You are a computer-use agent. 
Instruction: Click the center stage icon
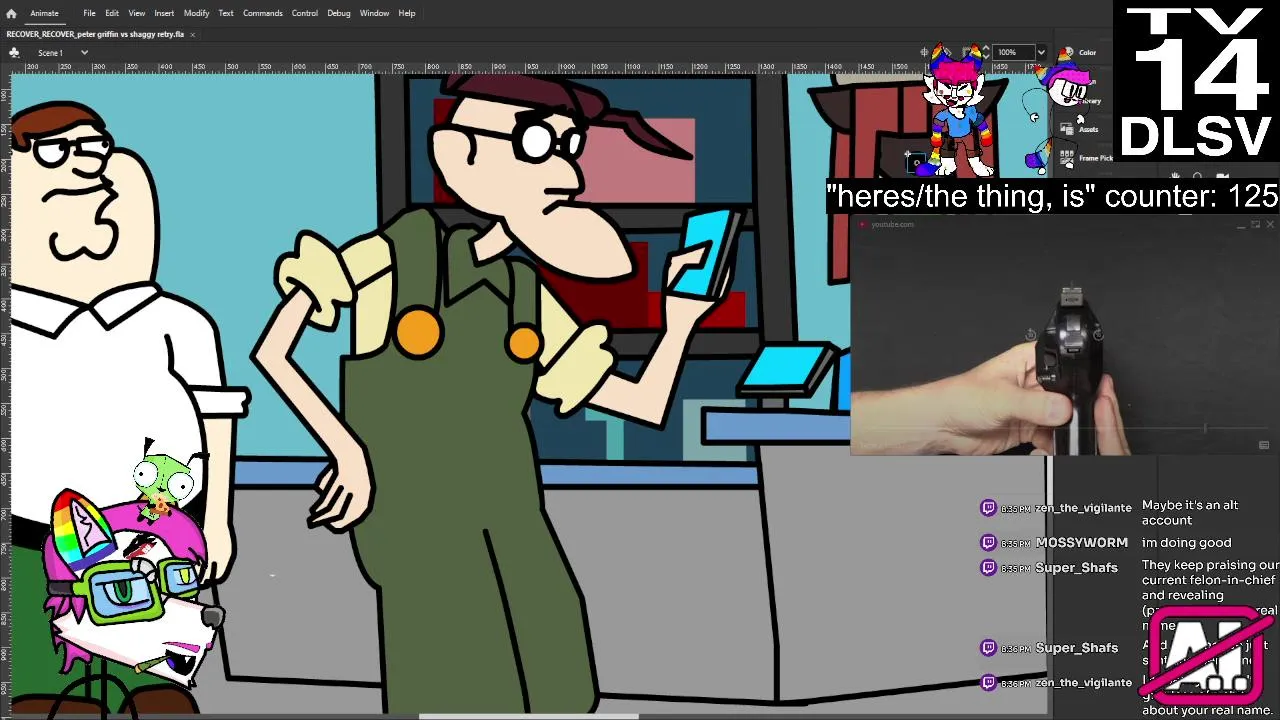click(925, 52)
